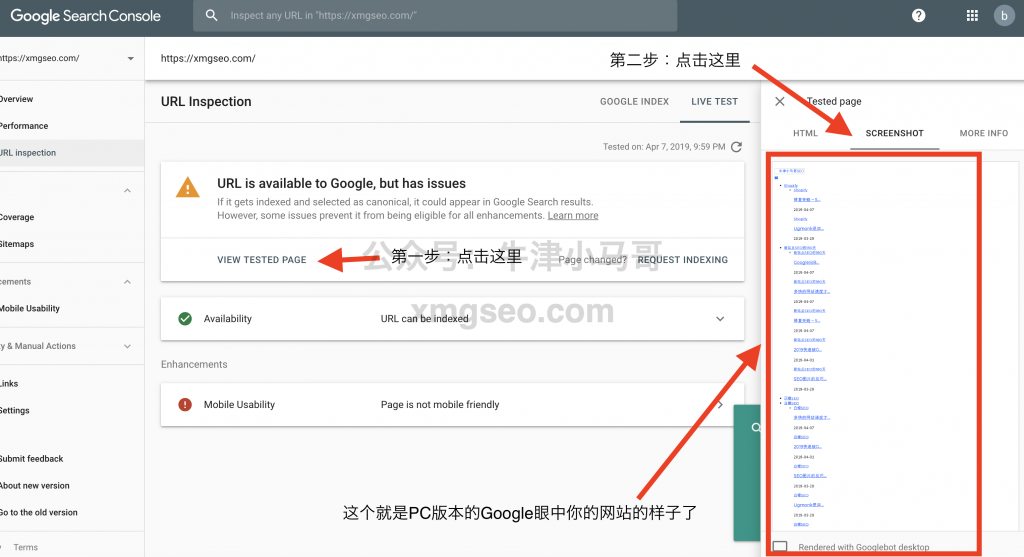The image size is (1024, 557).
Task: Open the property selector dropdown for xmgseo.com
Action: (131, 58)
